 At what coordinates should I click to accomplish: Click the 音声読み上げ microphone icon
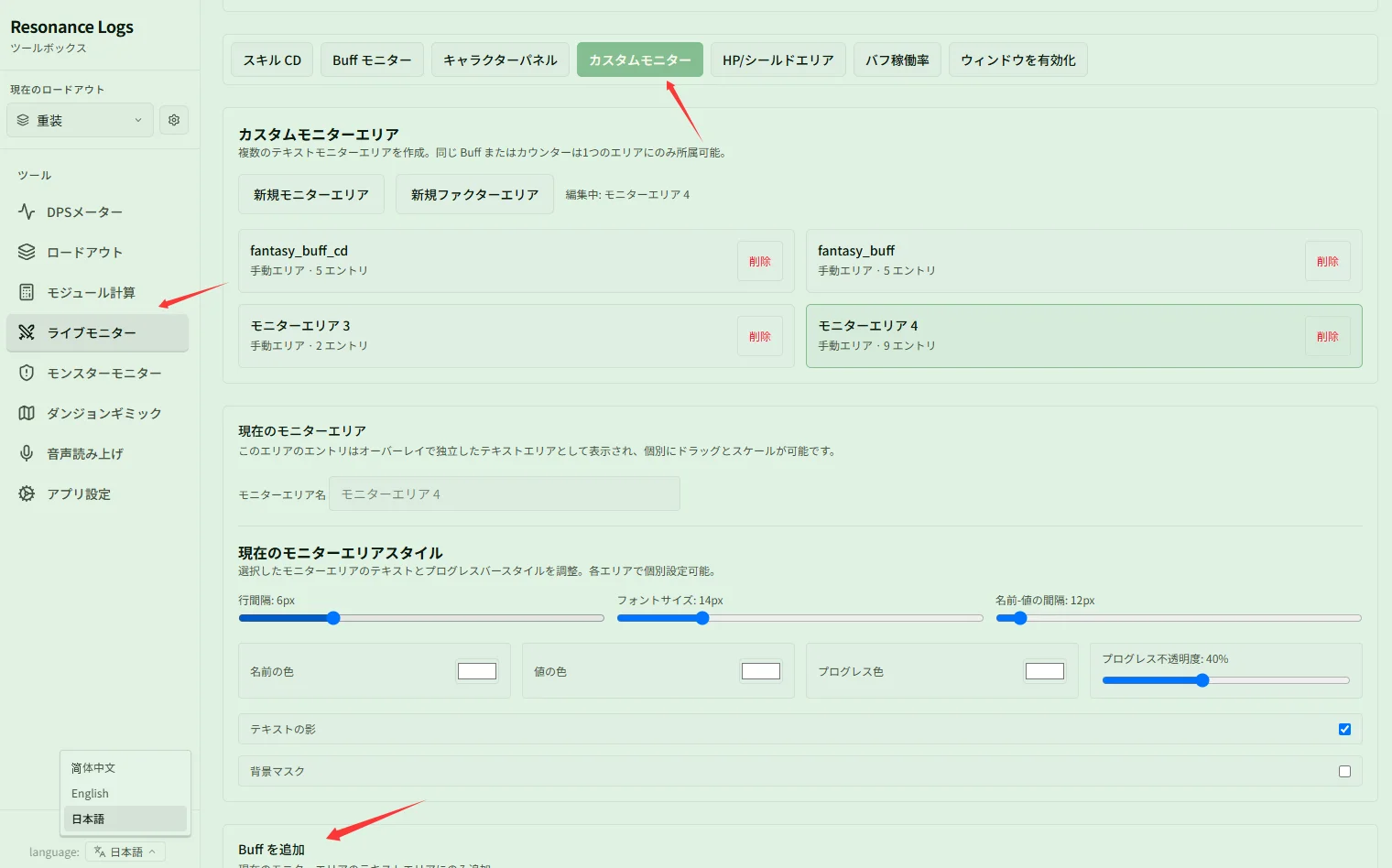(x=27, y=453)
